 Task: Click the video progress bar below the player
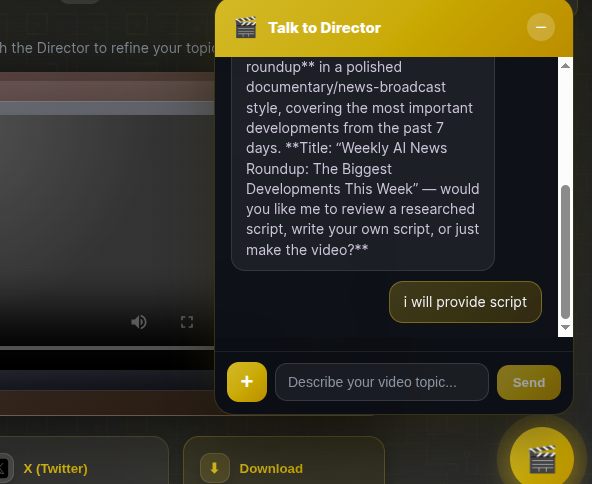pyautogui.click(x=107, y=348)
